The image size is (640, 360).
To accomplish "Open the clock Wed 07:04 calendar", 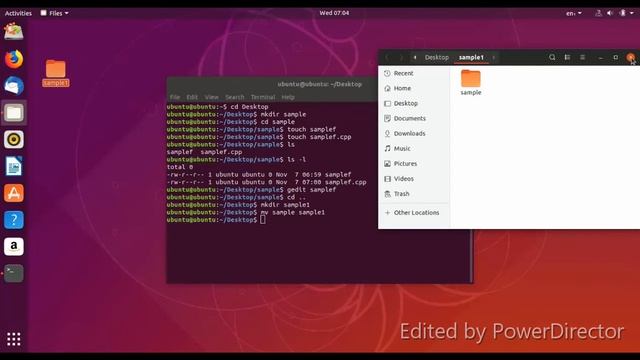I will point(334,13).
